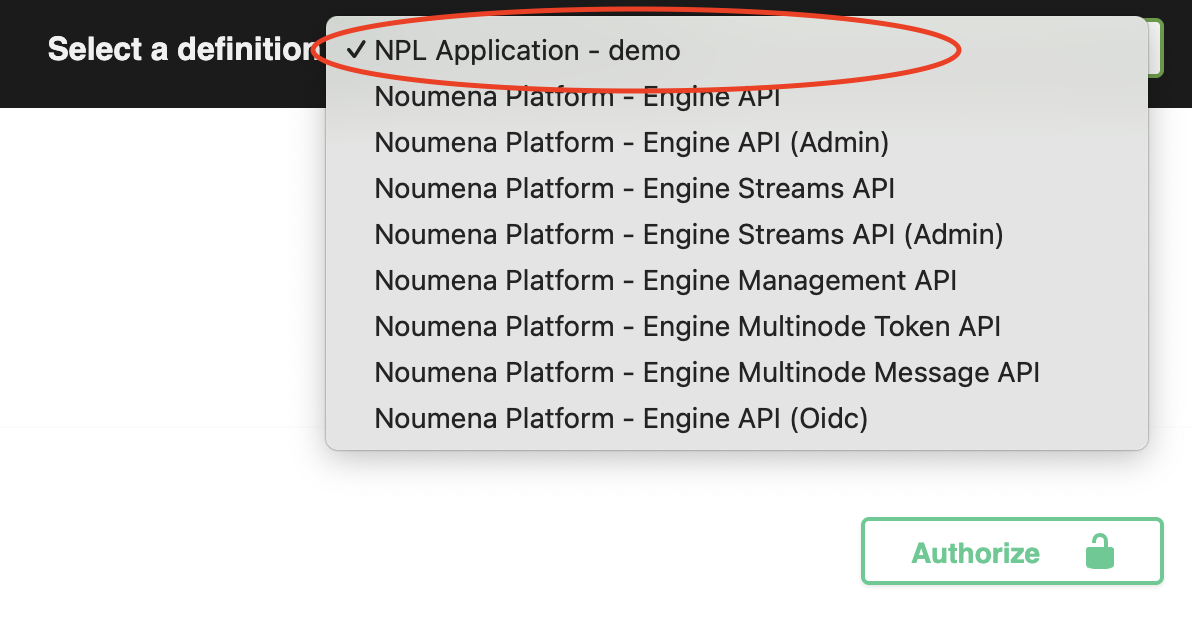The image size is (1192, 620).
Task: Click the dark header bar left of label
Action: click(22, 50)
